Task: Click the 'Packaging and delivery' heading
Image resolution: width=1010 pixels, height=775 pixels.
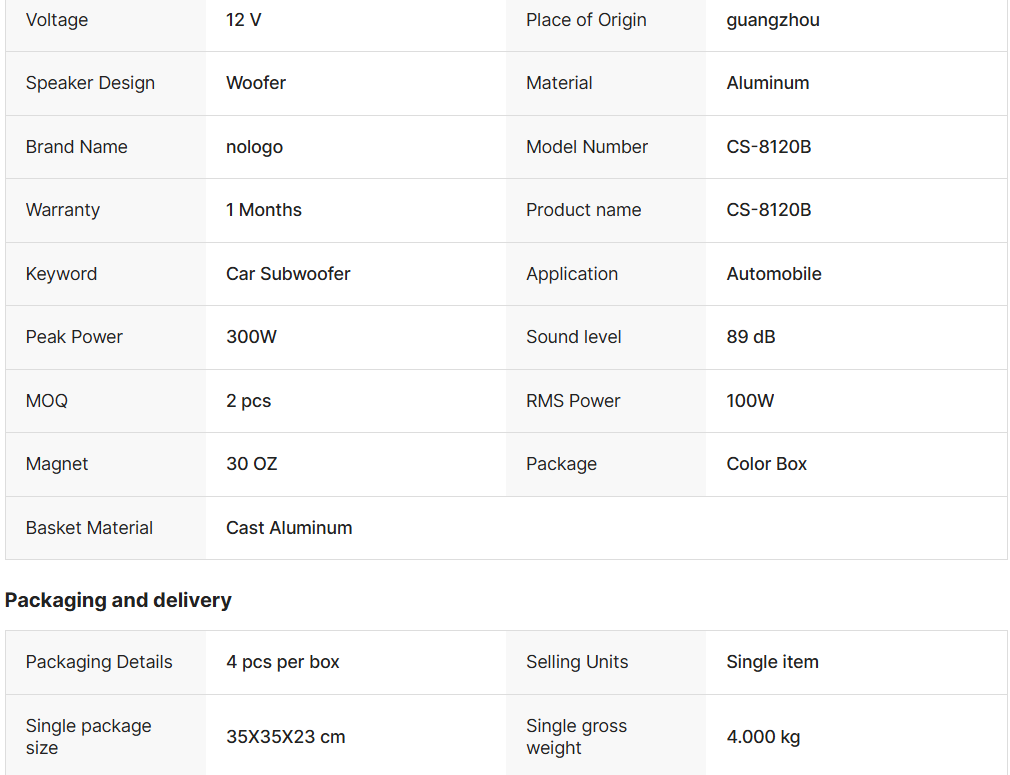Action: pyautogui.click(x=118, y=600)
